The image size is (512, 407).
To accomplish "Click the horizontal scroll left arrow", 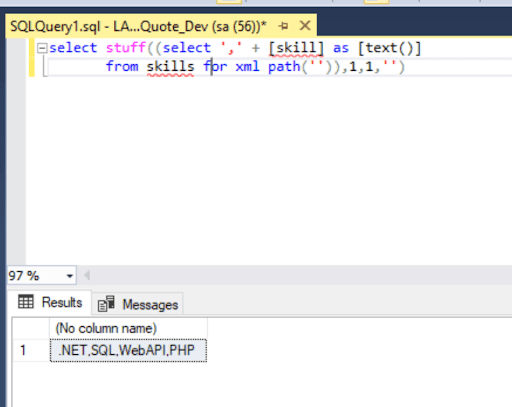I will point(87,275).
